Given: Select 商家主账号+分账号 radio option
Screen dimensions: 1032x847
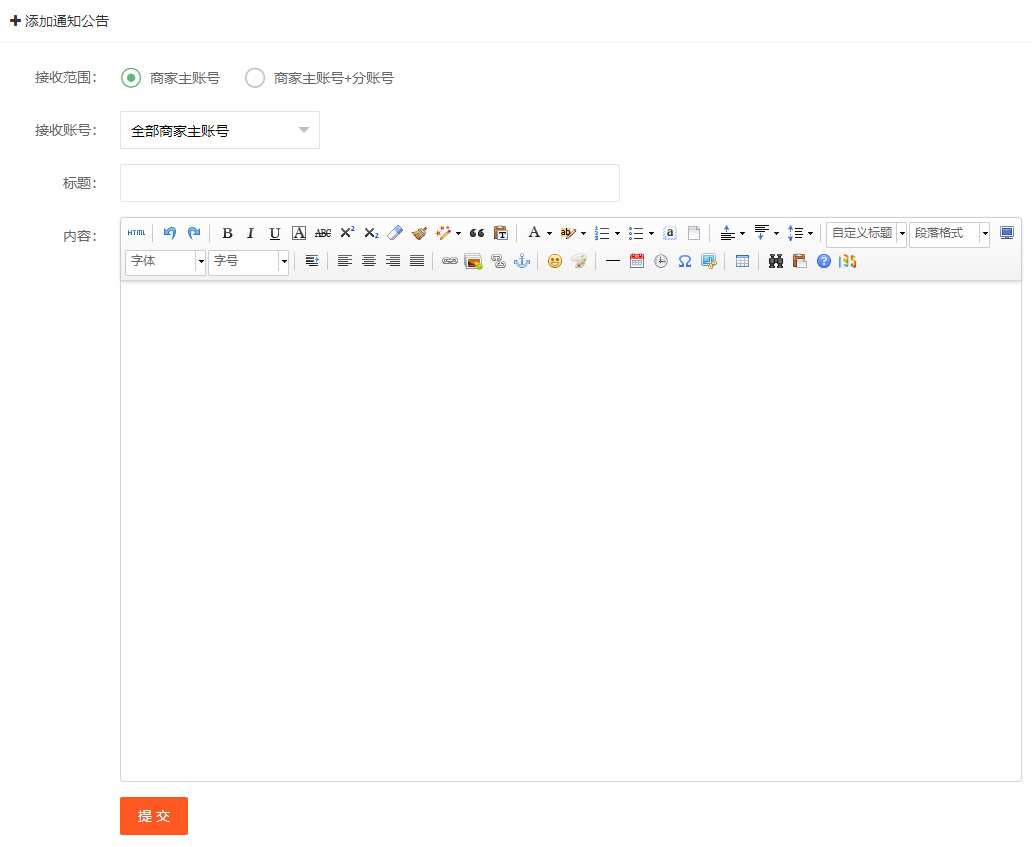Looking at the screenshot, I should pos(255,78).
